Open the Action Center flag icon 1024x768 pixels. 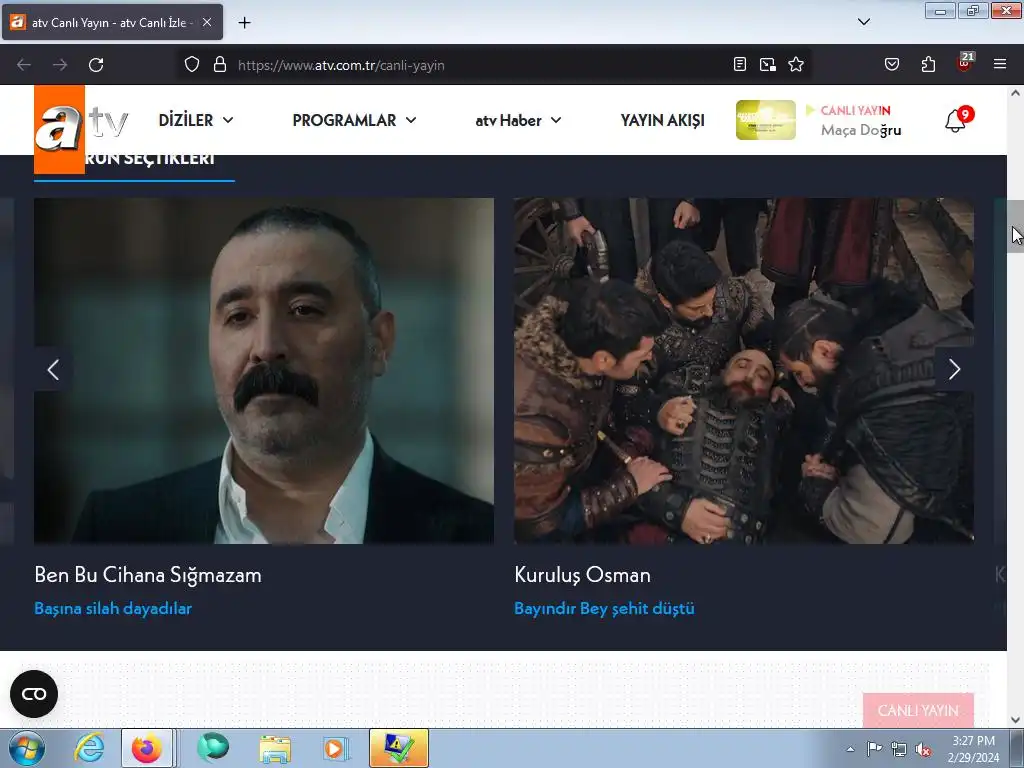pyautogui.click(x=874, y=749)
